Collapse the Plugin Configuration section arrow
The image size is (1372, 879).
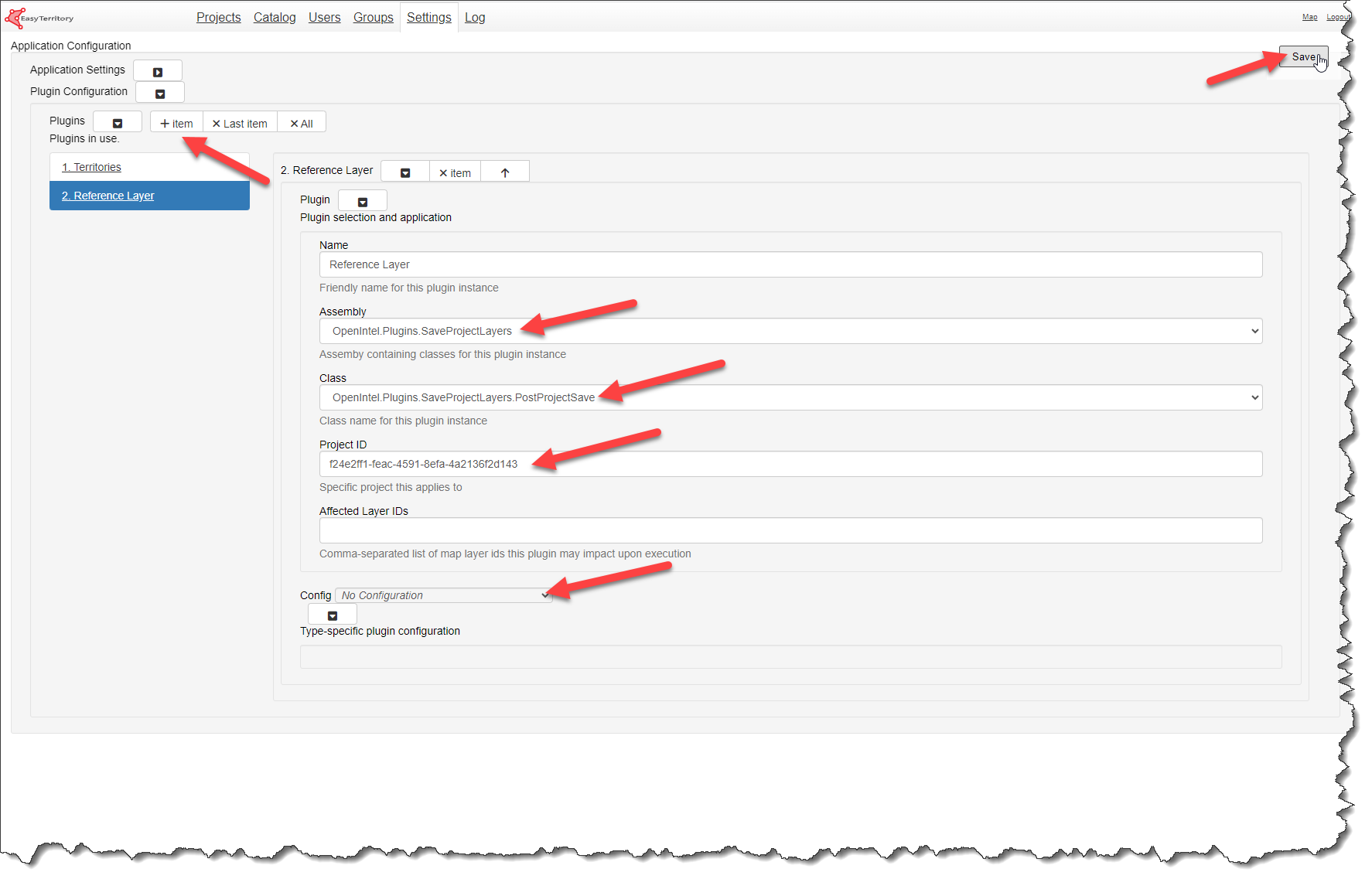click(159, 91)
